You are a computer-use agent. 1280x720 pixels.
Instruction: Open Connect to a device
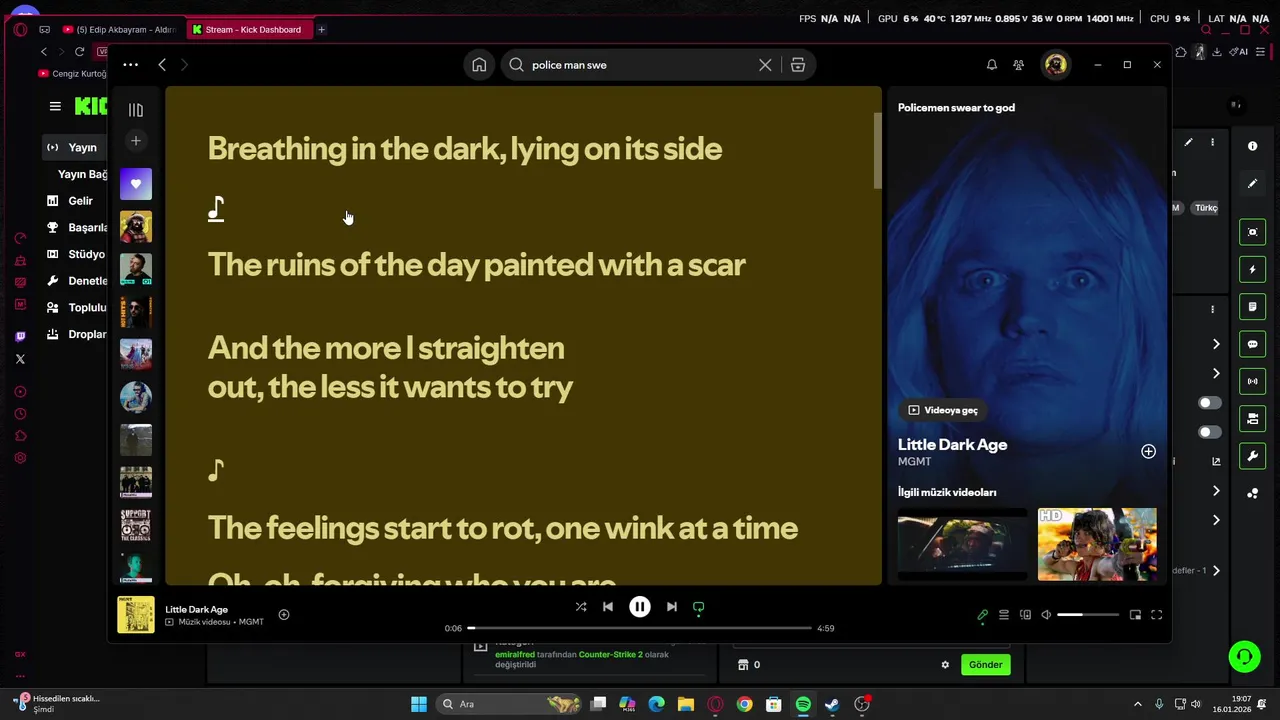point(1025,615)
